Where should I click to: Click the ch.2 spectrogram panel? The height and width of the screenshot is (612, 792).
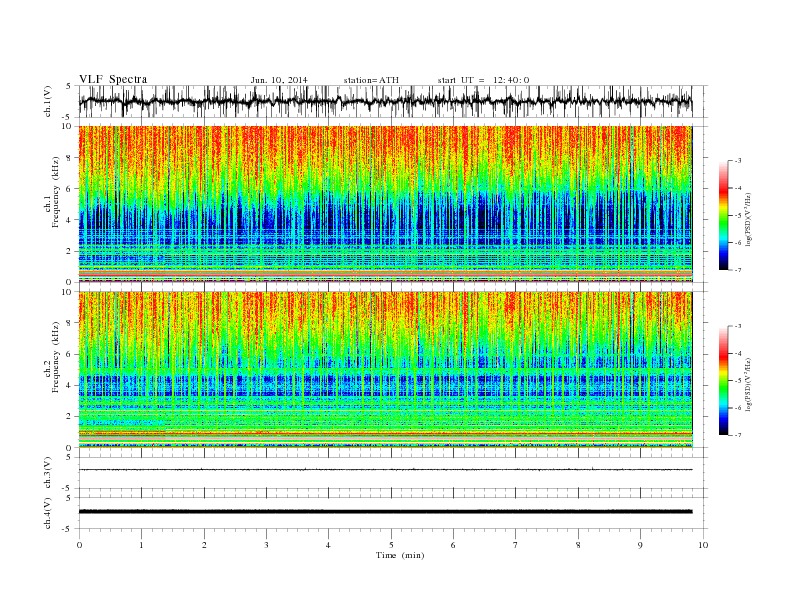(385, 369)
